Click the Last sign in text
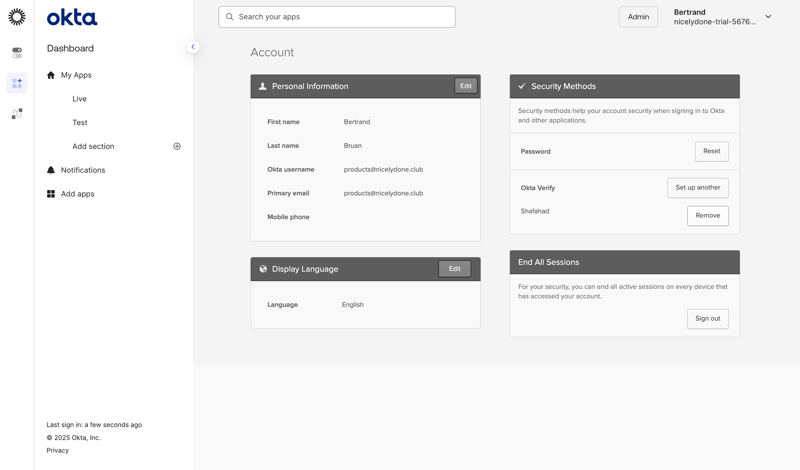800x470 pixels. [94, 425]
